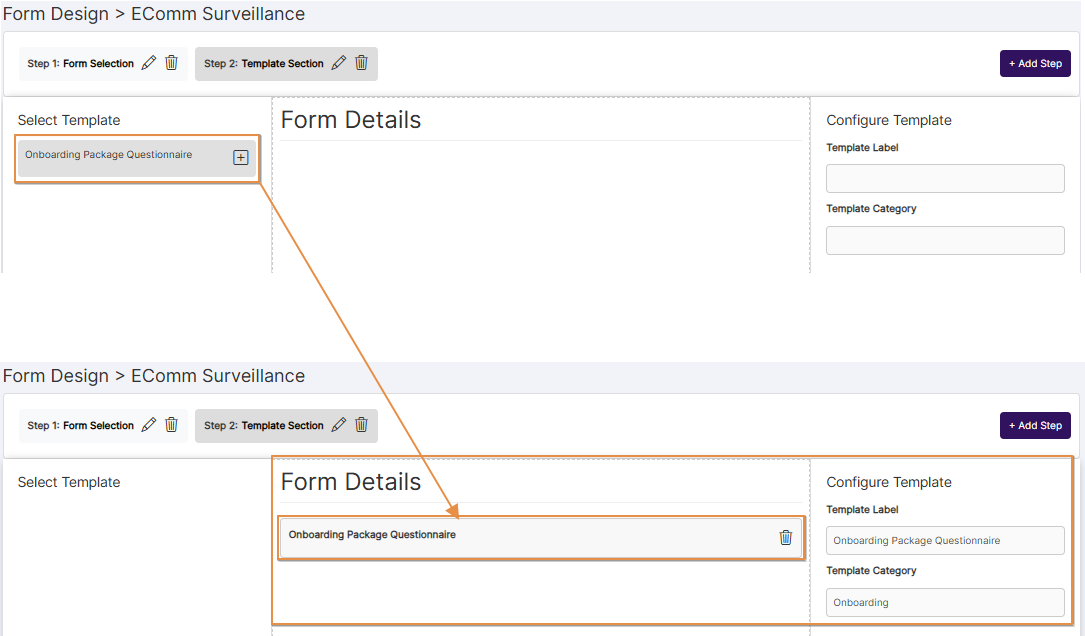
Task: Click the pencil icon beside Step 1: Form Selection
Action: (x=148, y=63)
